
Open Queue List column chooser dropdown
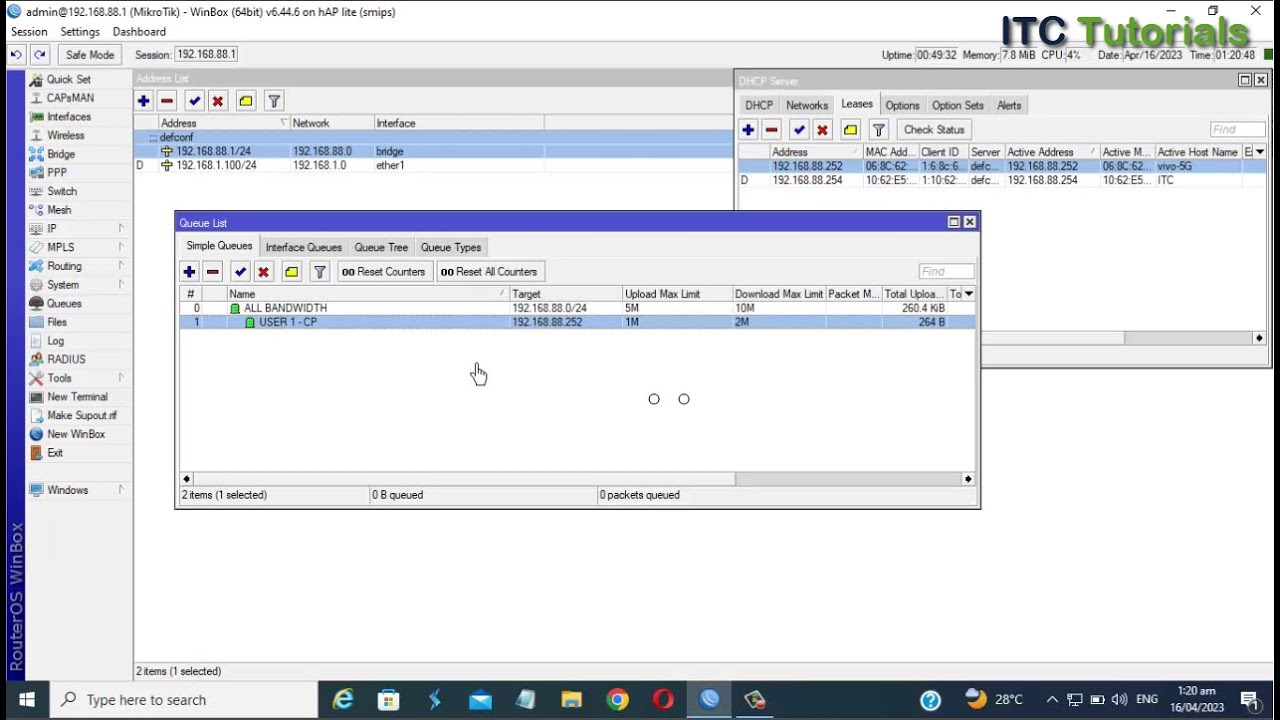tap(969, 294)
